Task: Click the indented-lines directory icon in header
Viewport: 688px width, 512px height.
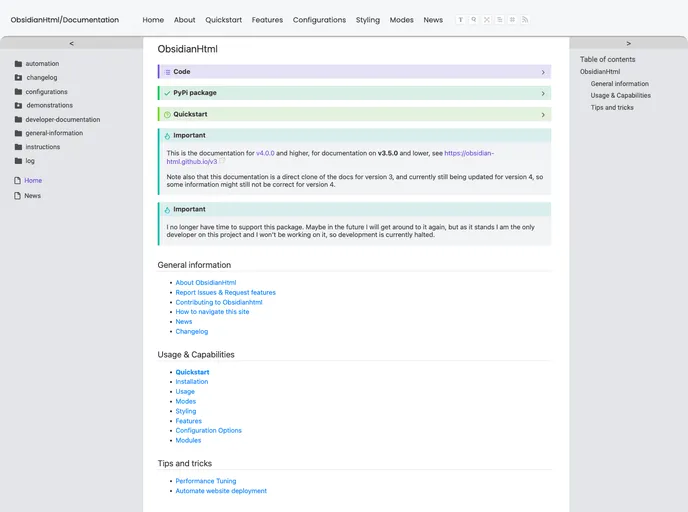Action: [499, 20]
